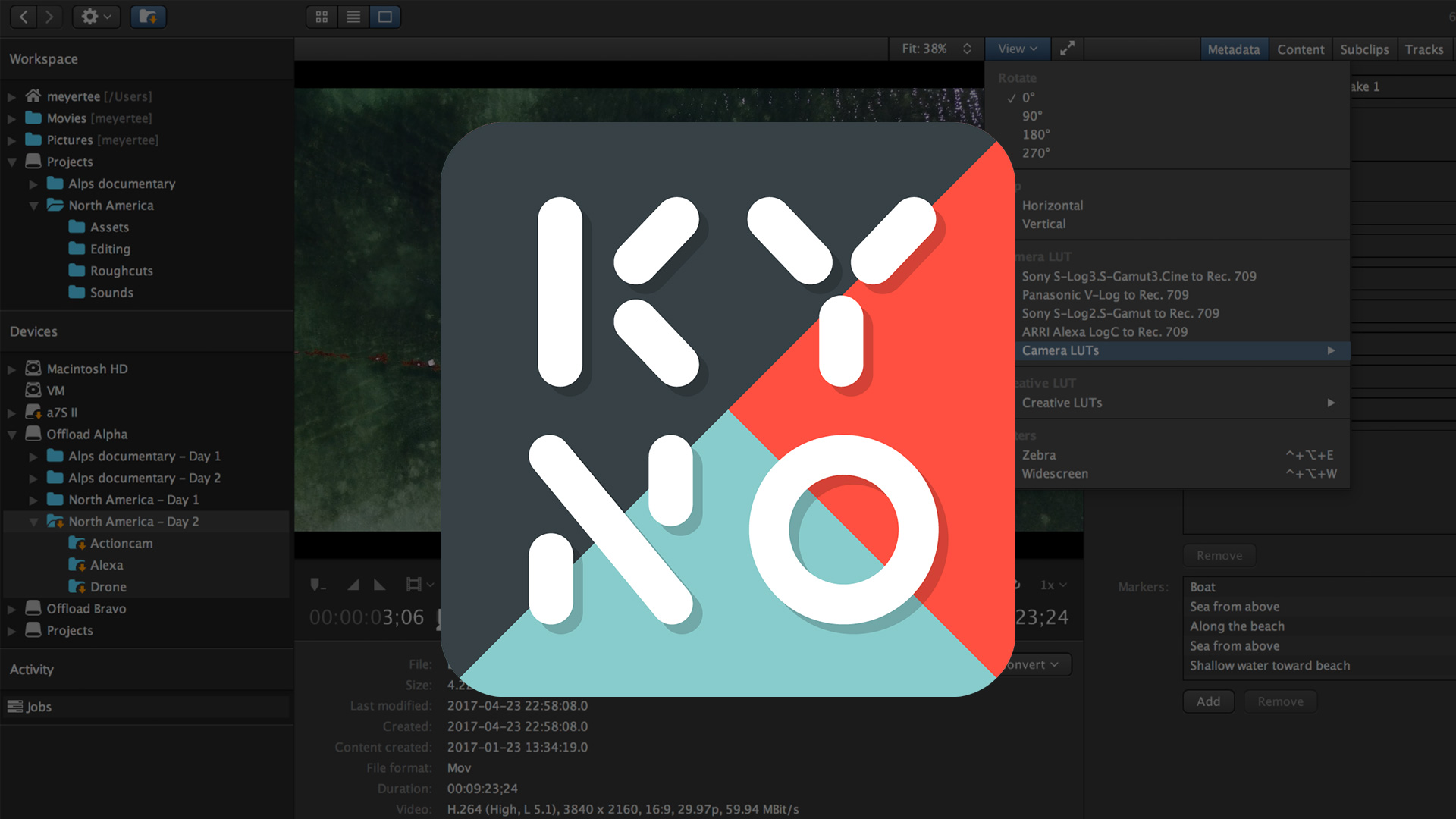Choose Sony S-Log3.S-Gamut3.Cine to Rec. 709
This screenshot has height=819, width=1456.
(x=1139, y=276)
